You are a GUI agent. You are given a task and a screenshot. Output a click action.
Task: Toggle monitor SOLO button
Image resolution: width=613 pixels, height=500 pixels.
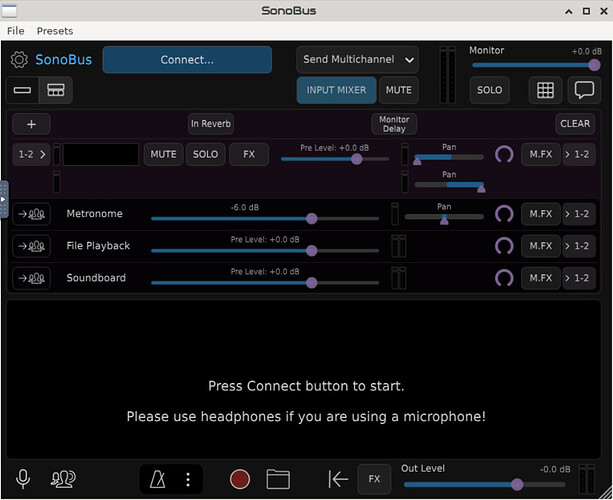[x=489, y=90]
